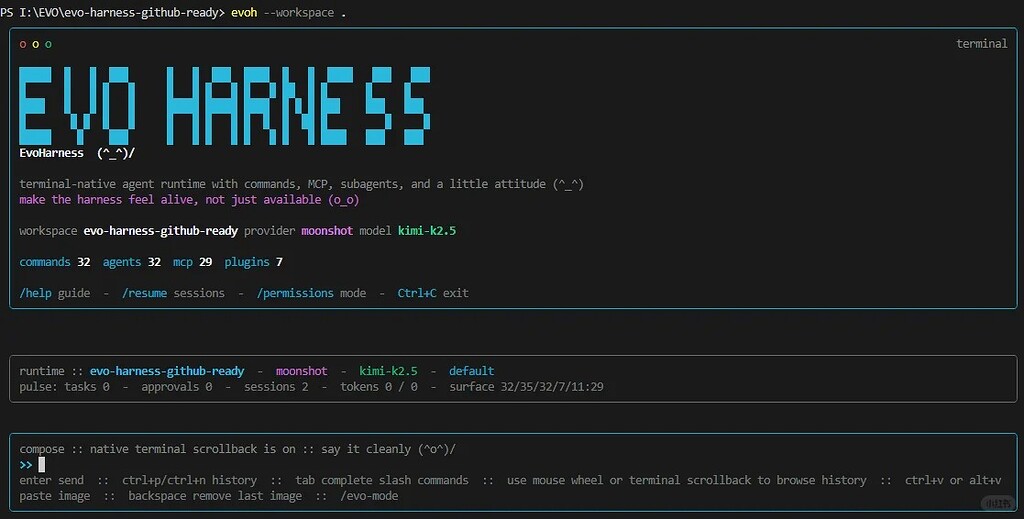Click 'evoh' command in PowerShell prompt line
Screen dimensions: 1024x519
click(244, 12)
